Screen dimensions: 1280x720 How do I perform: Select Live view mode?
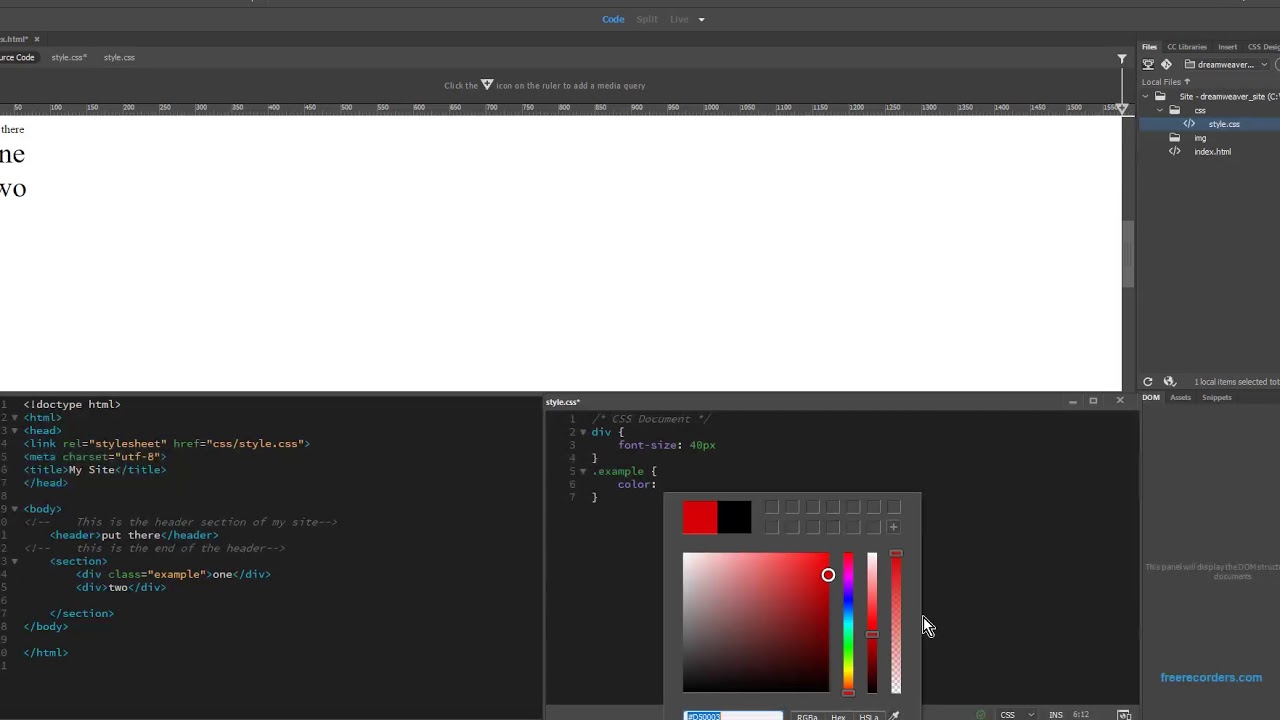tap(679, 19)
